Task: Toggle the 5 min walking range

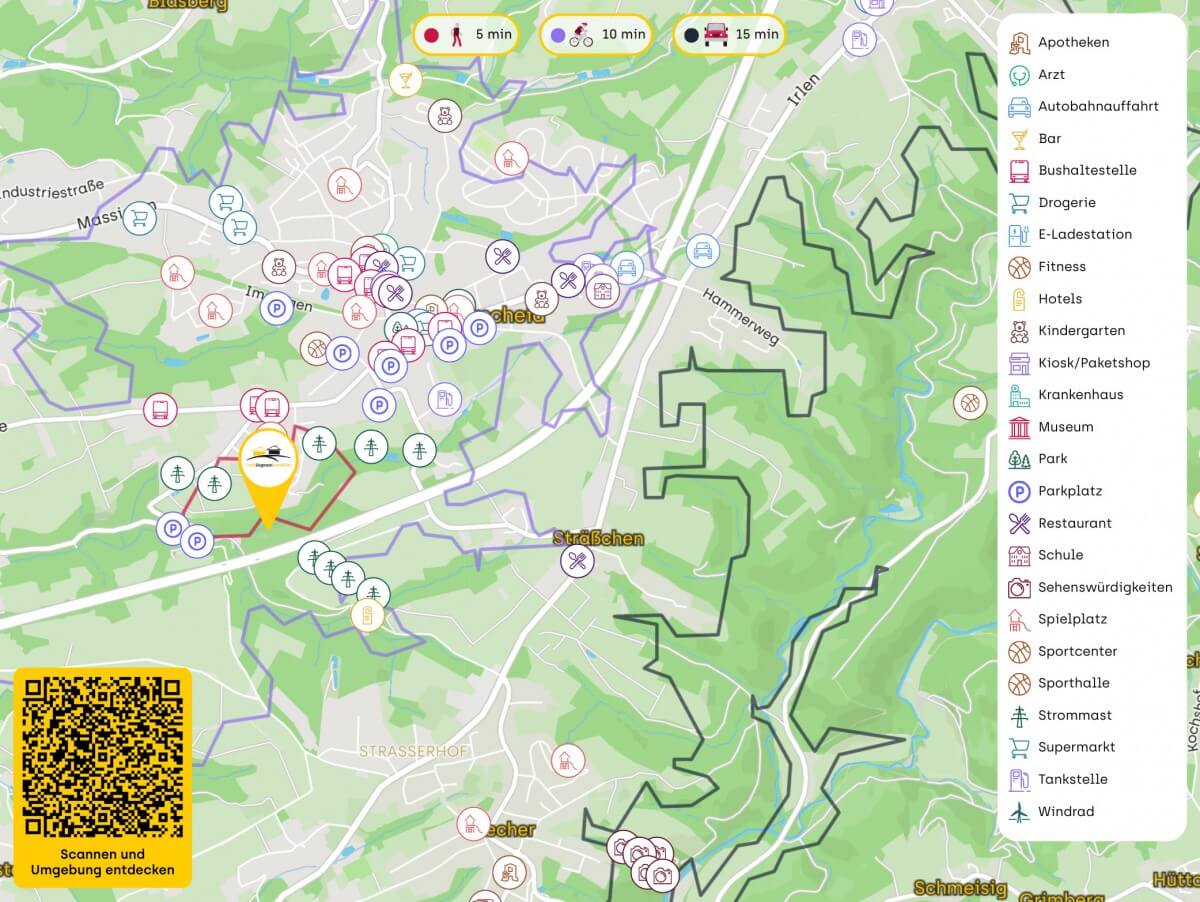Action: [x=467, y=35]
